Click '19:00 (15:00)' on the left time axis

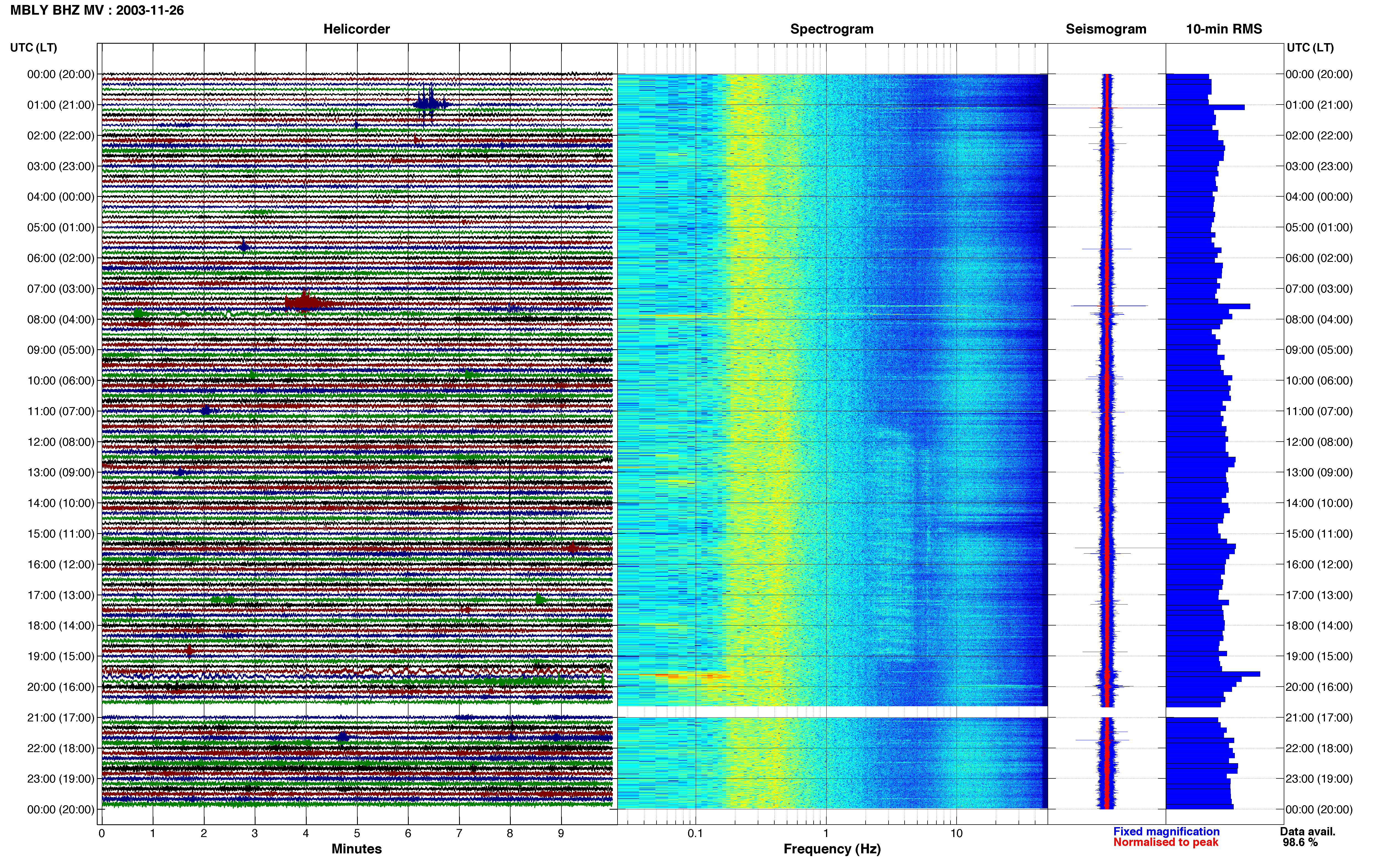pyautogui.click(x=61, y=656)
